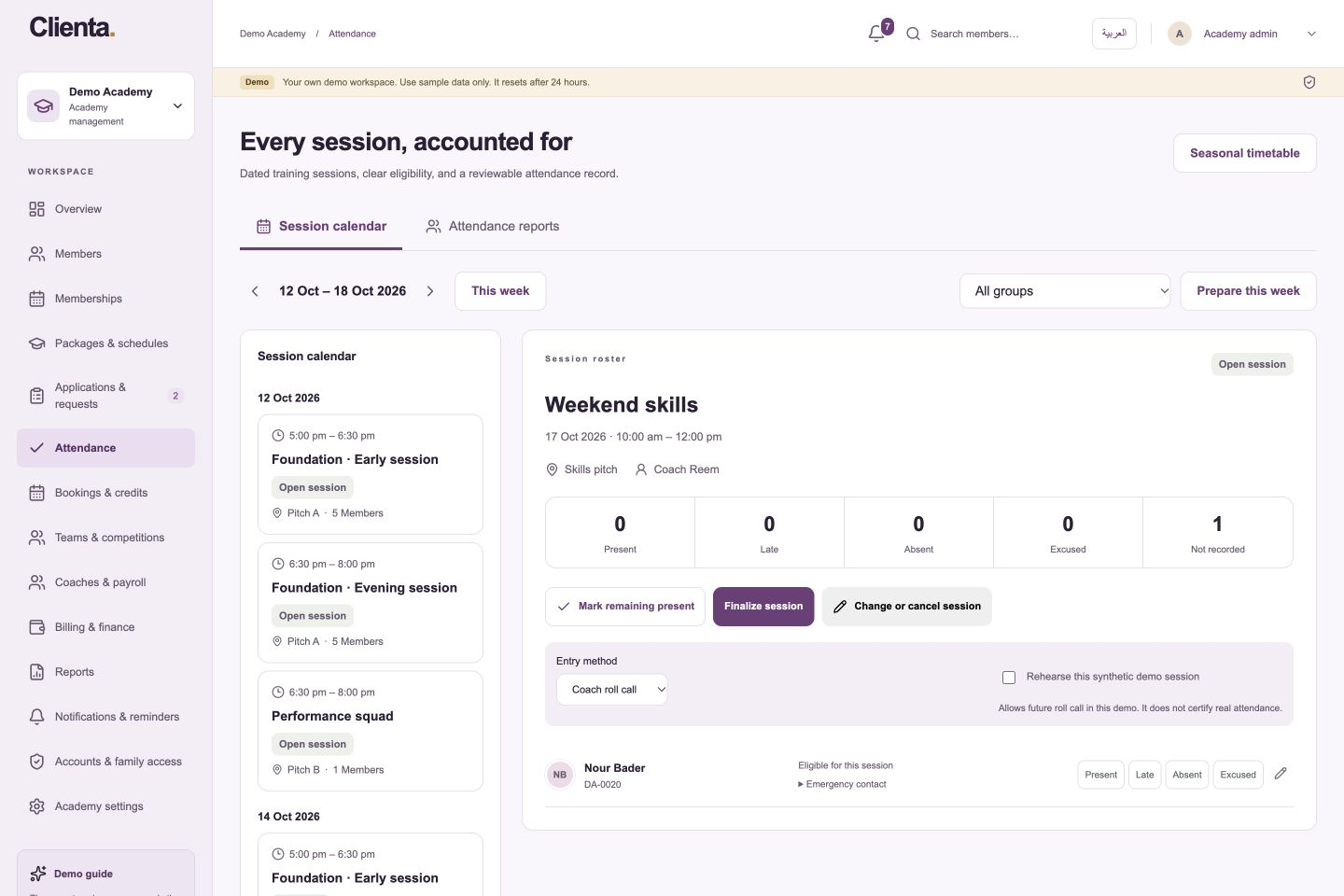Select the Performance squad session card
This screenshot has height=896, width=1344.
pos(371,731)
